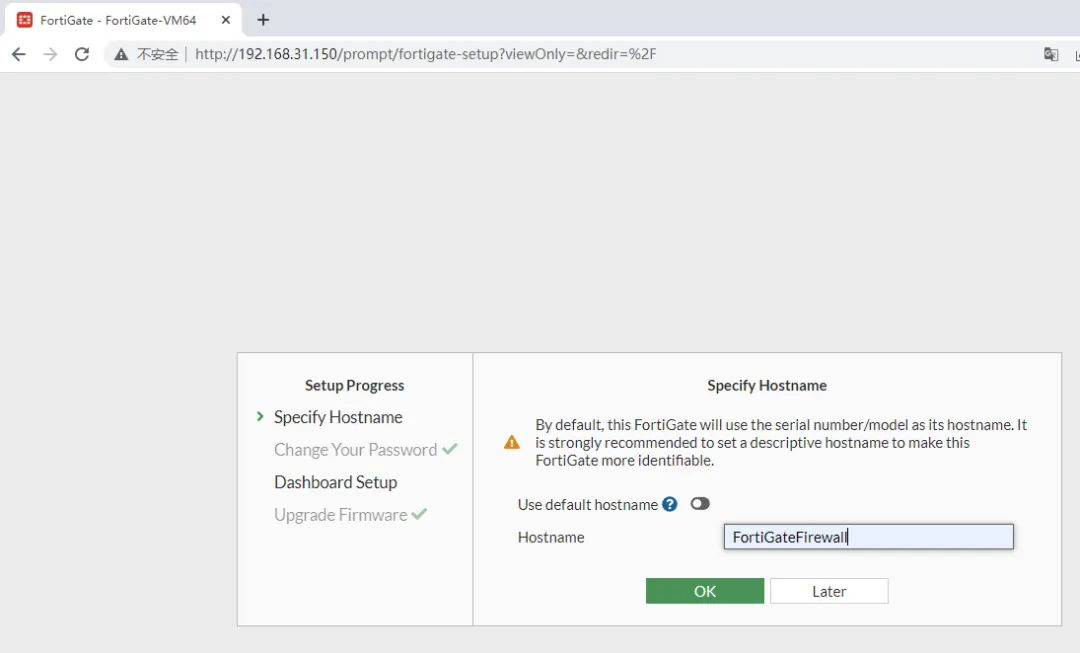1080x653 pixels.
Task: Click the browser forward arrow
Action: tap(50, 54)
